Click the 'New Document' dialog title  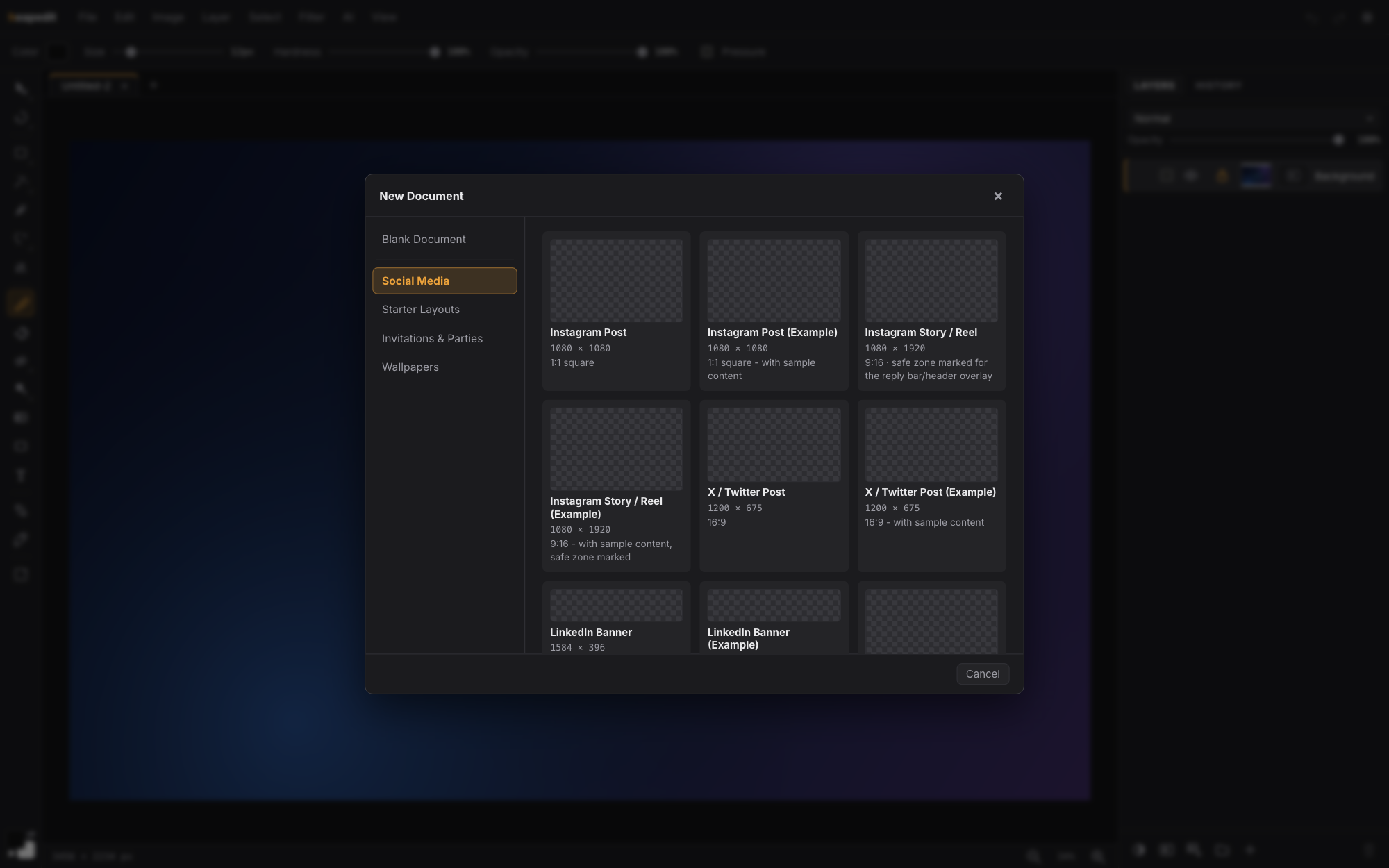tap(422, 196)
